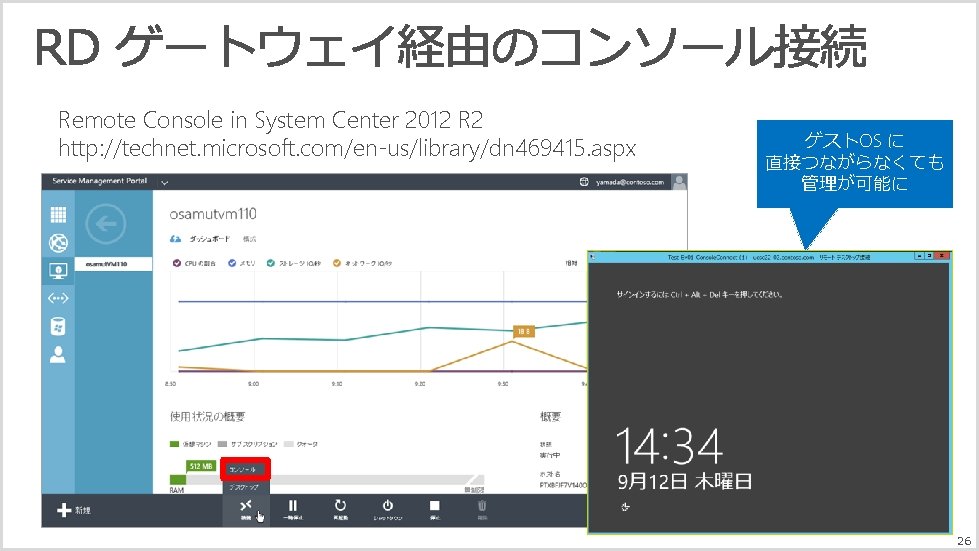The image size is (979, 551).
Task: Click the ease of access icon on lock screen
Action: click(x=625, y=507)
